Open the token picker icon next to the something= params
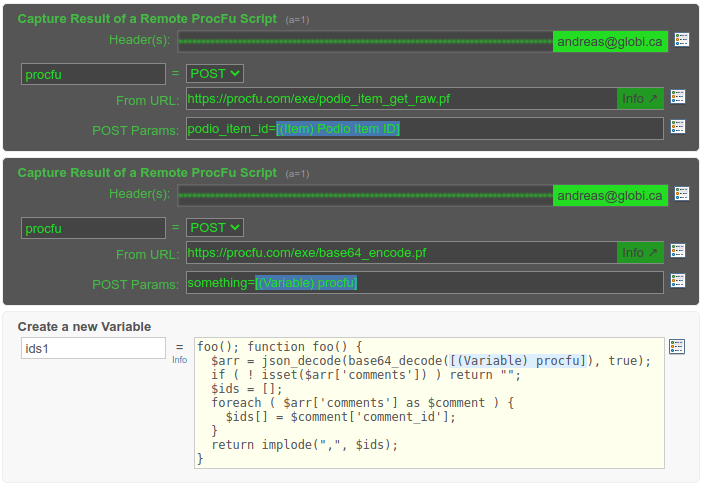 pyautogui.click(x=678, y=281)
